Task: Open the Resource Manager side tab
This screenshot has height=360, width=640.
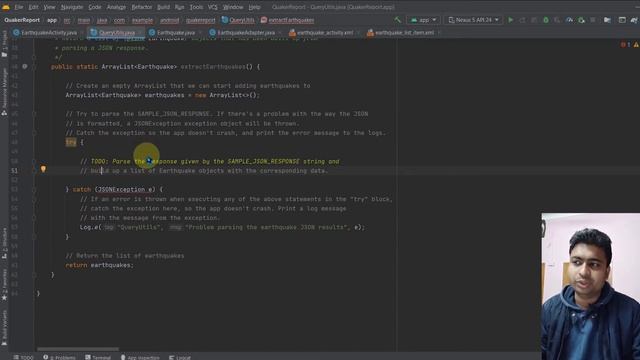Action: [x=4, y=92]
